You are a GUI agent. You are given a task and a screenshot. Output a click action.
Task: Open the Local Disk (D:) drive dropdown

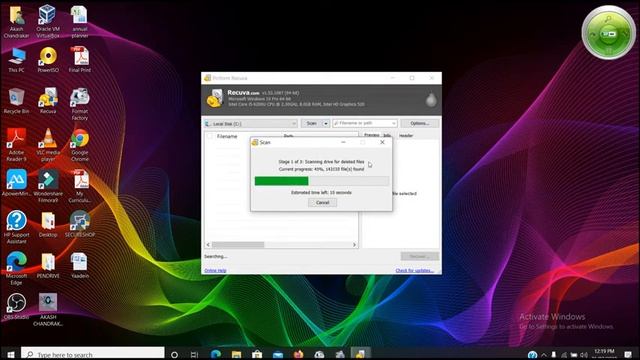tap(251, 123)
